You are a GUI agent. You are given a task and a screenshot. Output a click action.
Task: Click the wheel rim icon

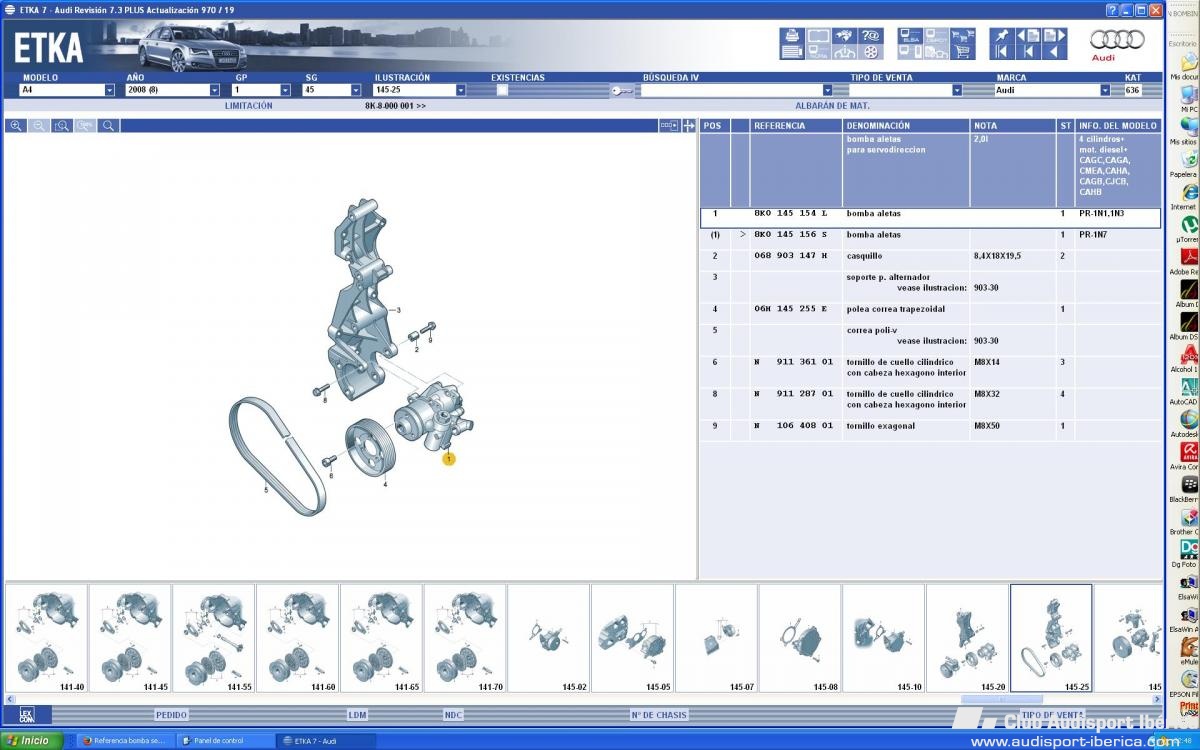point(871,51)
